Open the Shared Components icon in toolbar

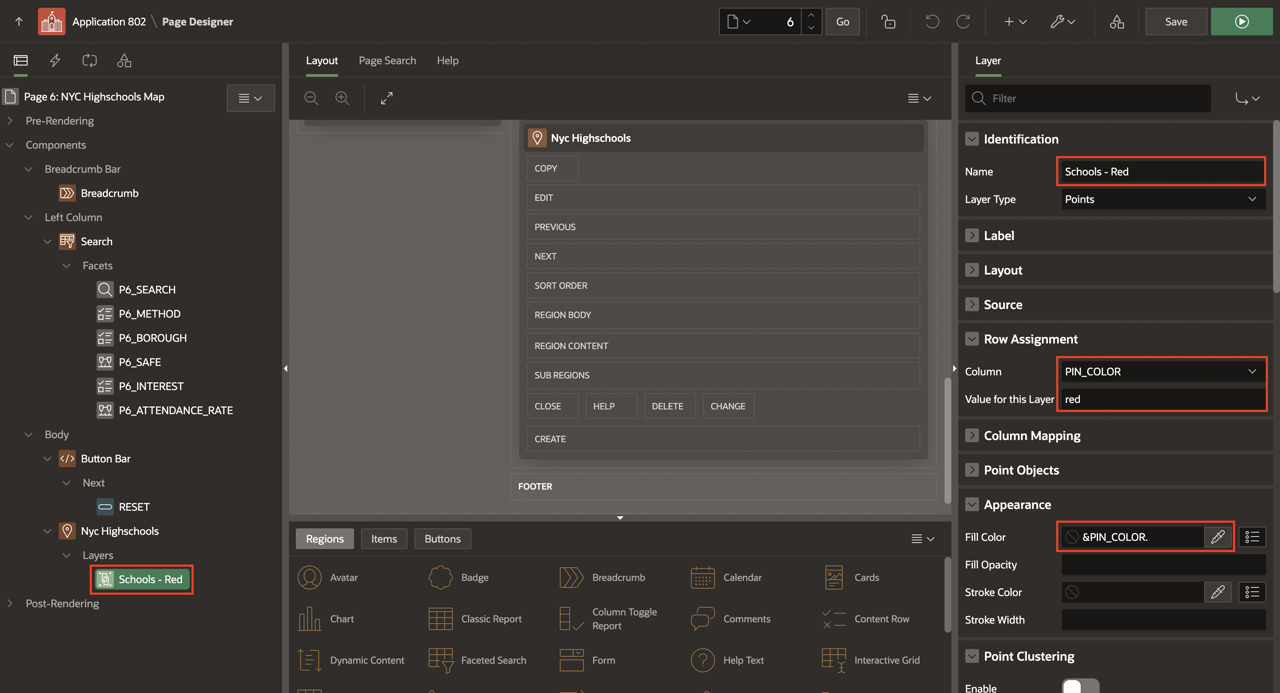coord(1117,21)
